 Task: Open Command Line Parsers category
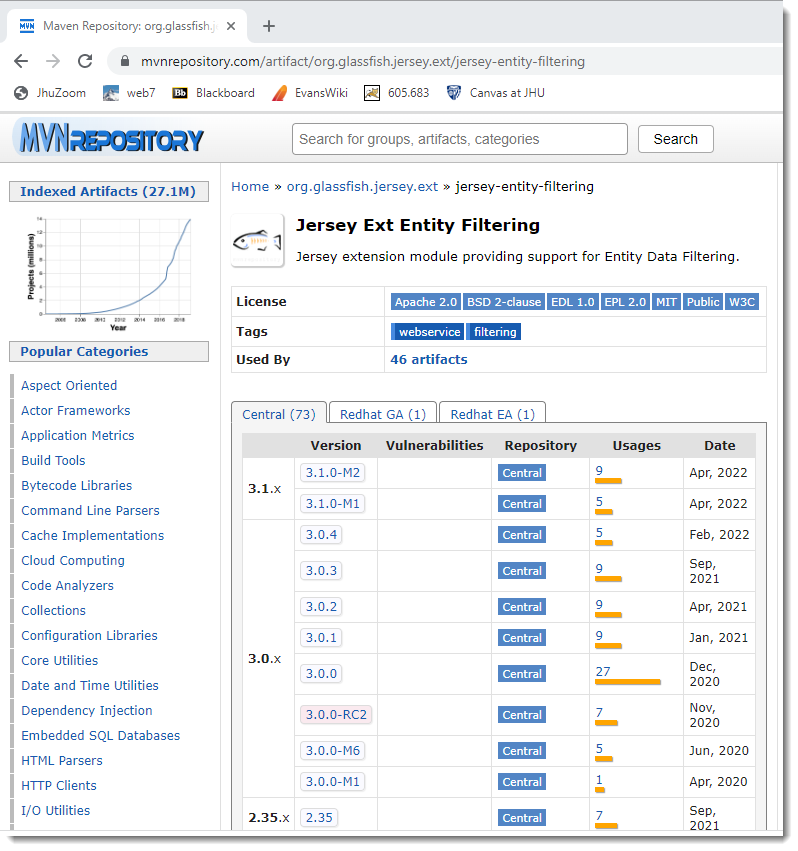tap(90, 510)
